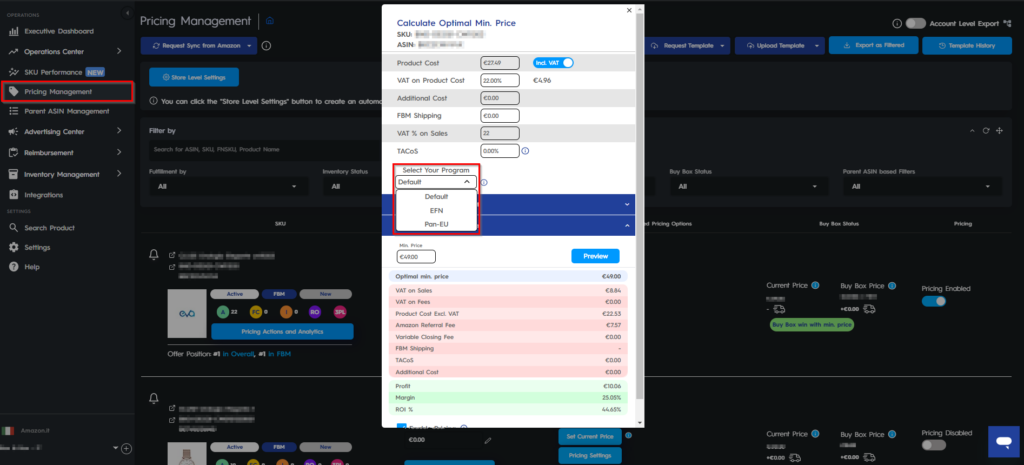1024x465 pixels.
Task: Open the Buy Box Status filter dropdown
Action: coord(748,186)
